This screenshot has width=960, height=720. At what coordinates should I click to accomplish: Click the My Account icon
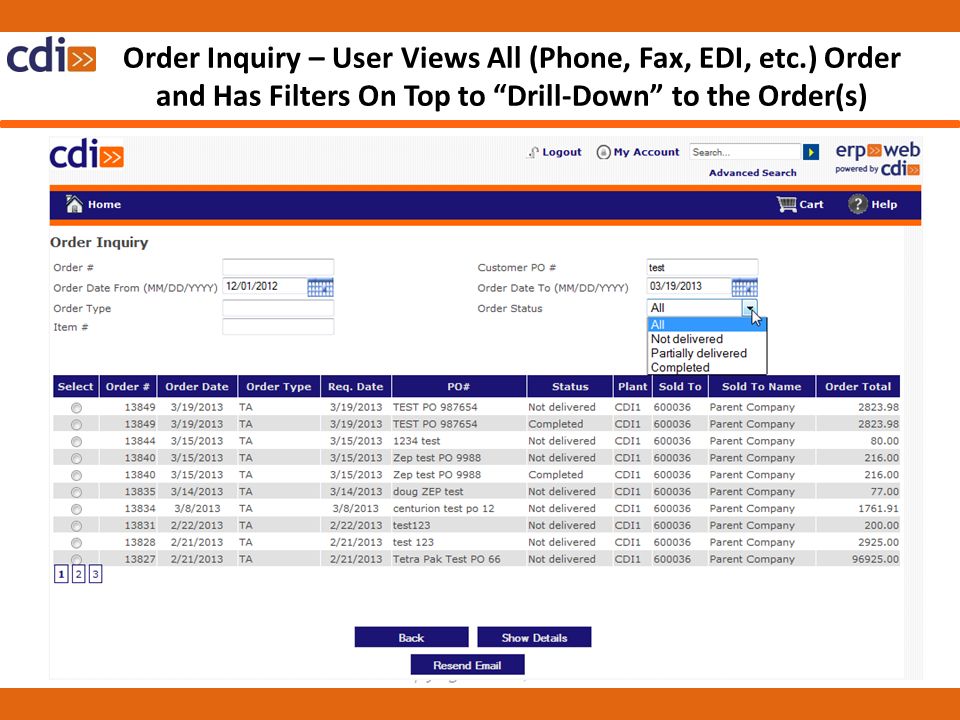(603, 152)
